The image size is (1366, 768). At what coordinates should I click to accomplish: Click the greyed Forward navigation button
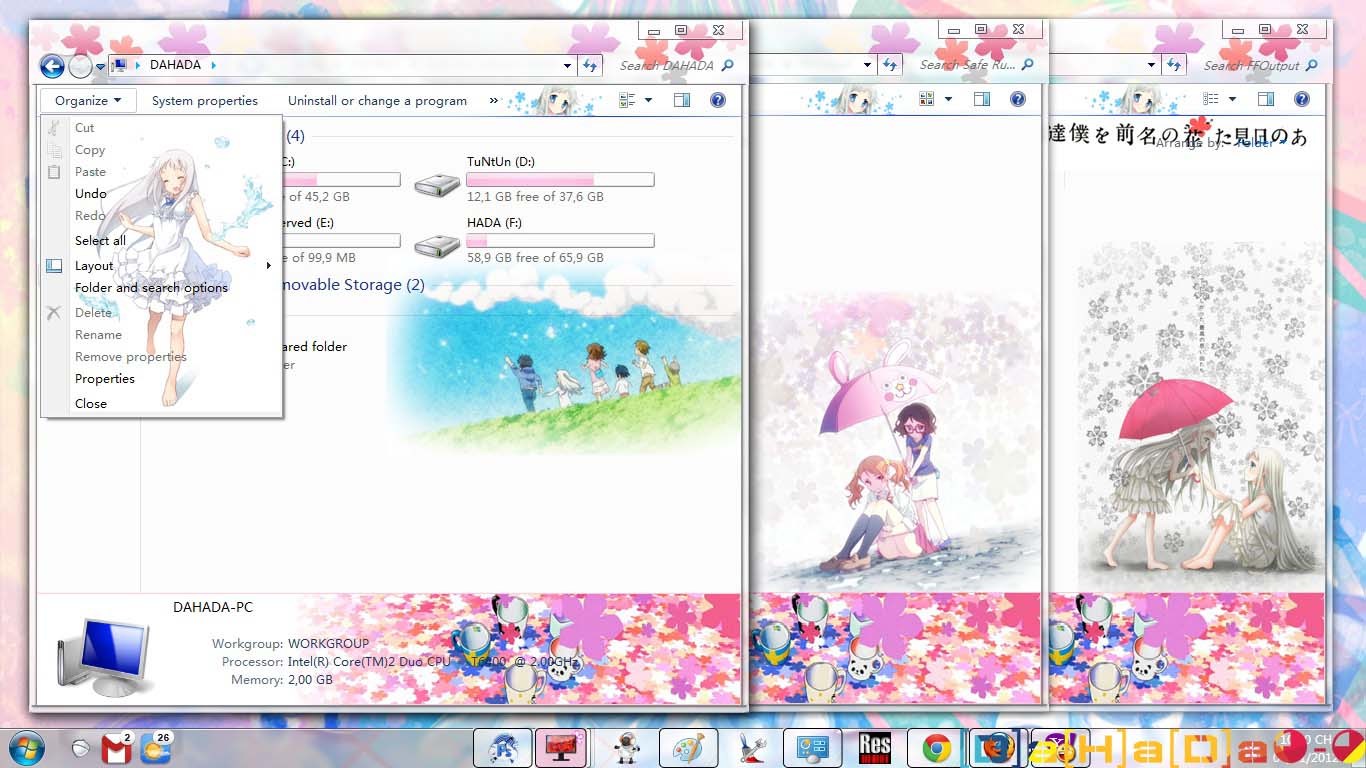80,66
